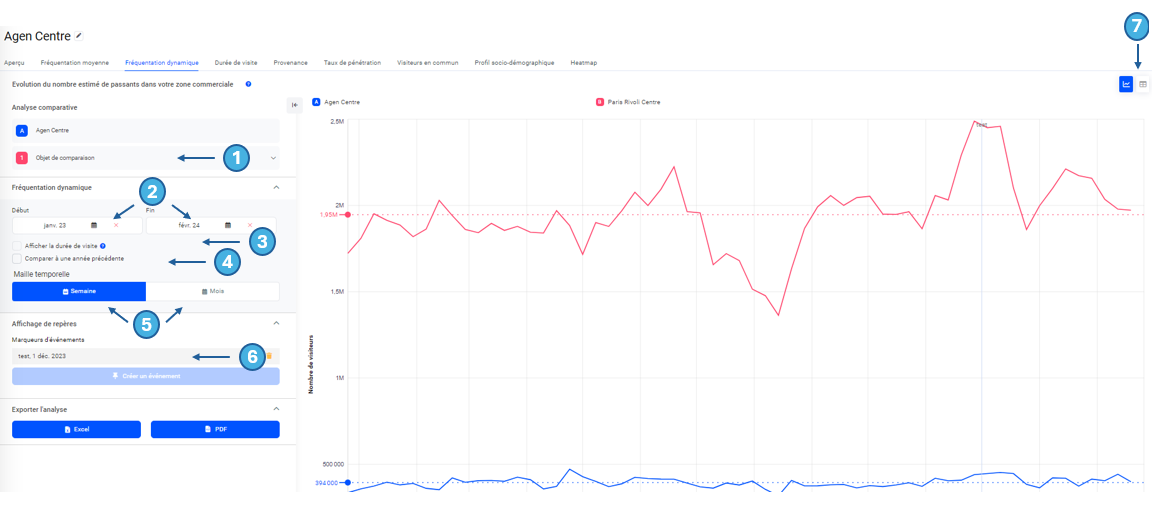Collapse the left panel with the arrow icon
Screen dimensions: 1153x511
(294, 105)
